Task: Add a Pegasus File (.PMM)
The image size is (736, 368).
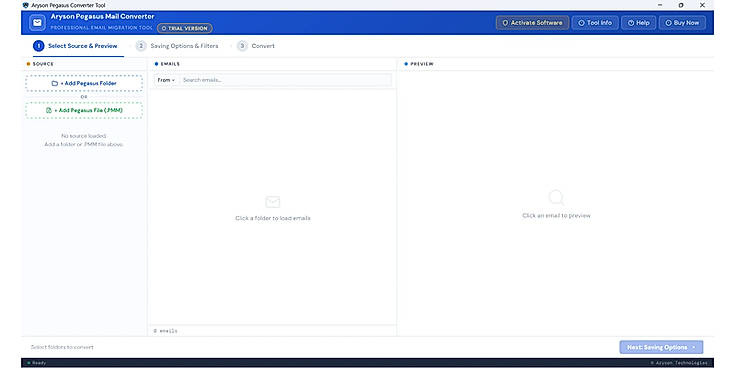Action: 84,110
